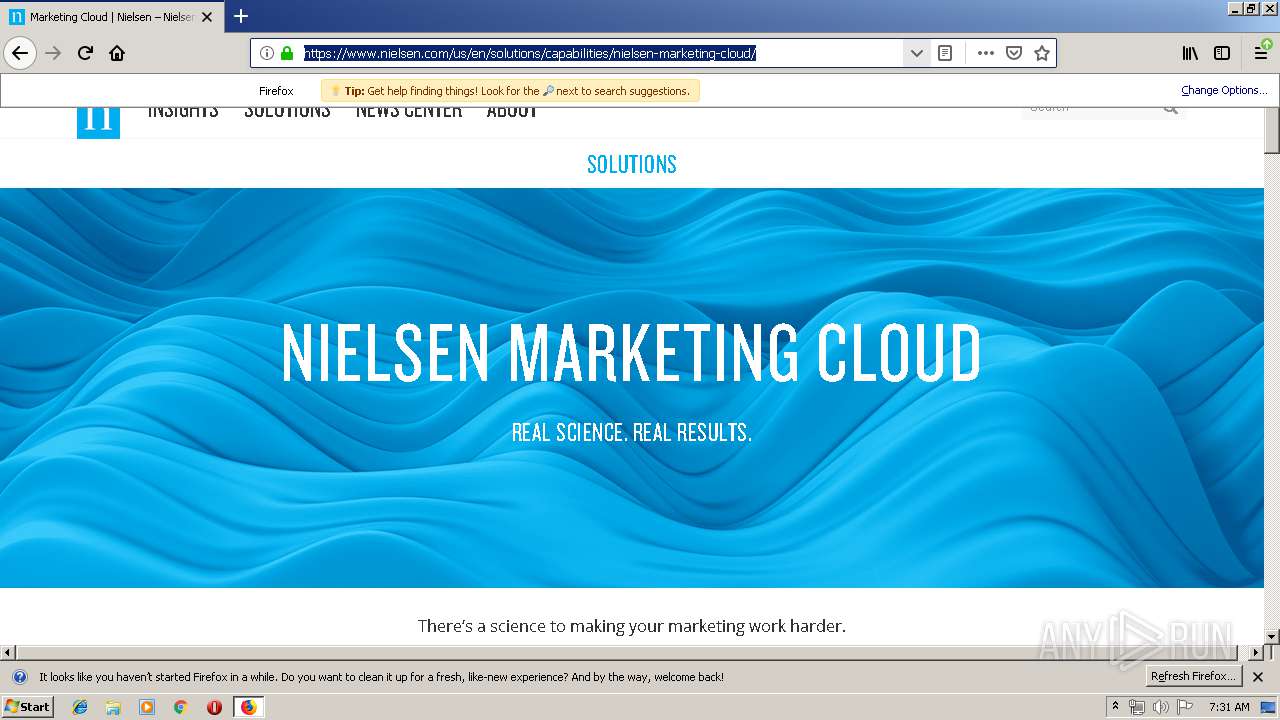This screenshot has width=1280, height=720.
Task: Open page actions three-dot menu
Action: pyautogui.click(x=986, y=53)
